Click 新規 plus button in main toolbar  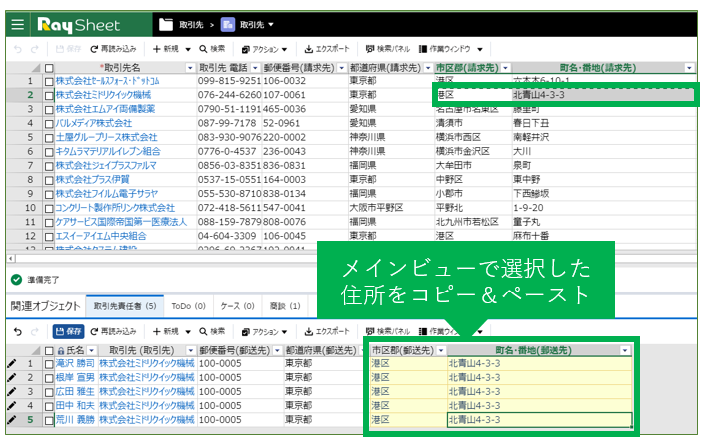(x=165, y=49)
